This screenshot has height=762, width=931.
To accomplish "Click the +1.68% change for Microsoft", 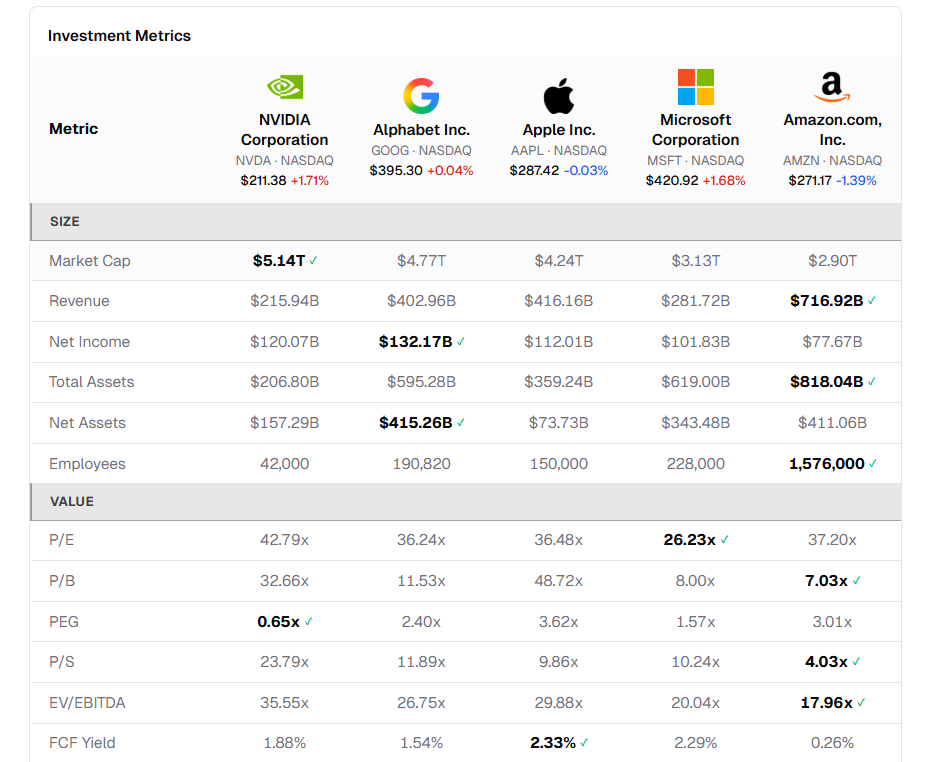I will coord(724,181).
